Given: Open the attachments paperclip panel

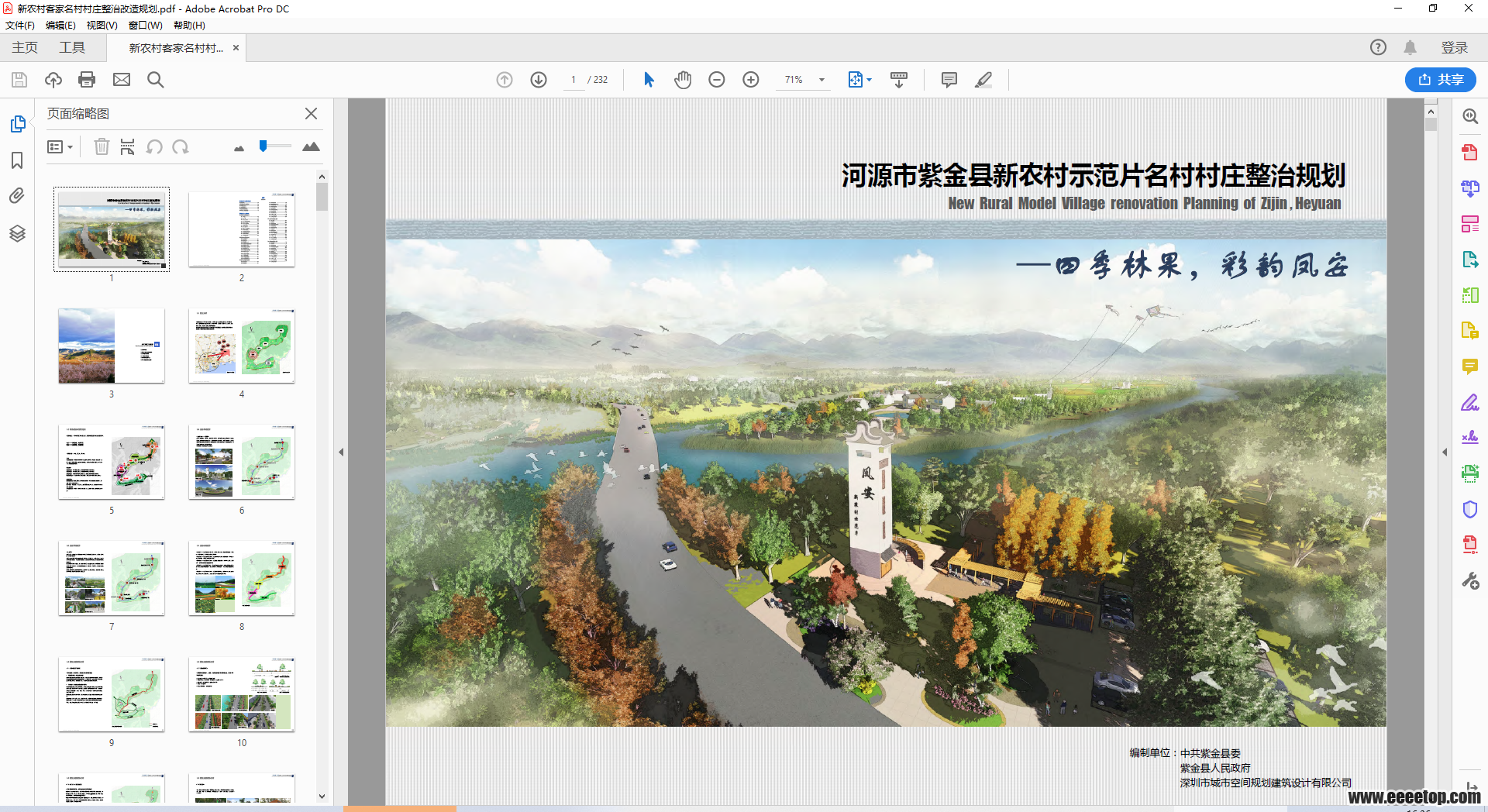Looking at the screenshot, I should coord(17,196).
